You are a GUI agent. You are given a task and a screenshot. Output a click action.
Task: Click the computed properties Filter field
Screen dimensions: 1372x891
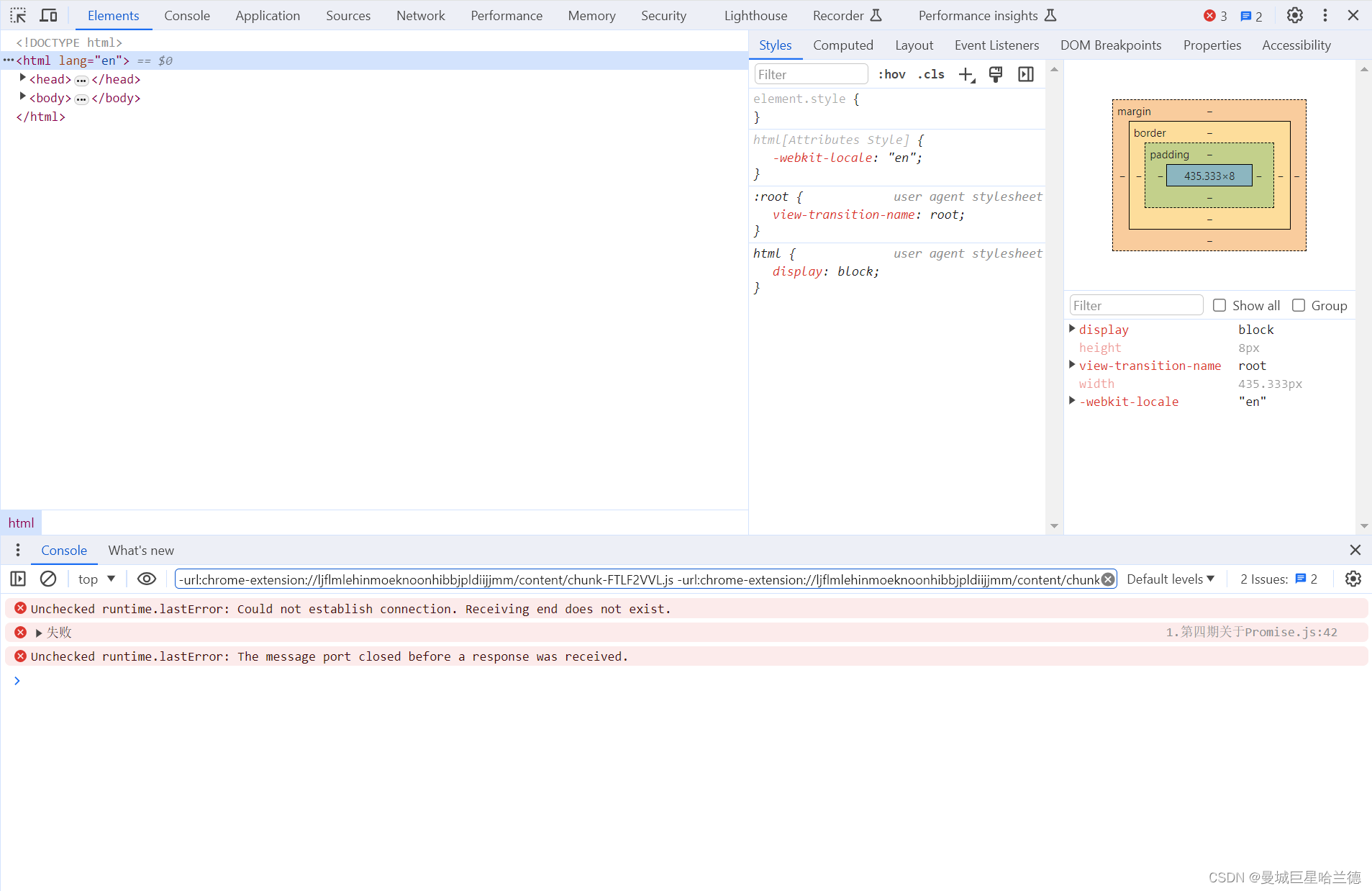click(x=1136, y=305)
